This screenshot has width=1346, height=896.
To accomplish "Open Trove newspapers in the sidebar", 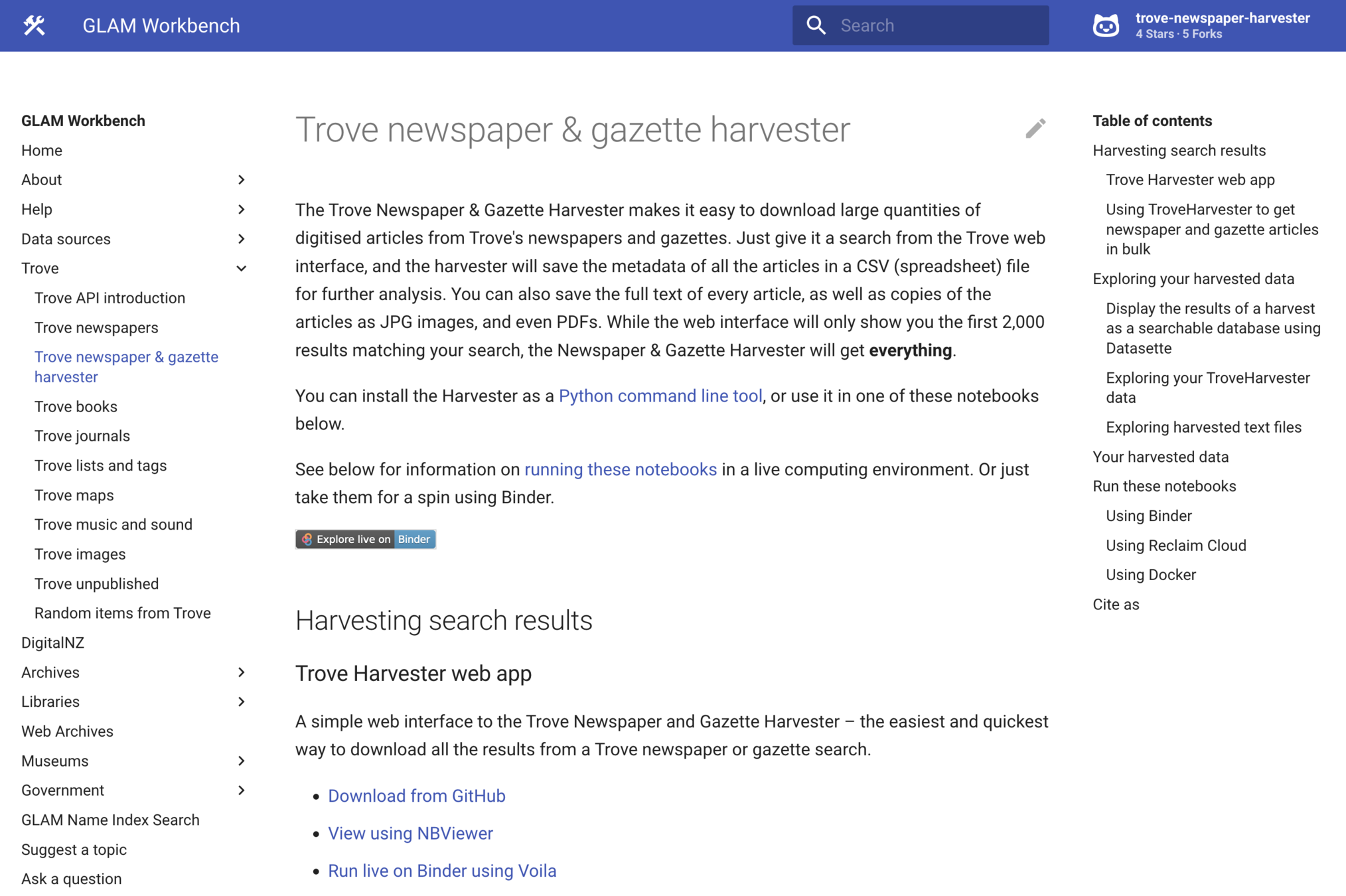I will [96, 327].
